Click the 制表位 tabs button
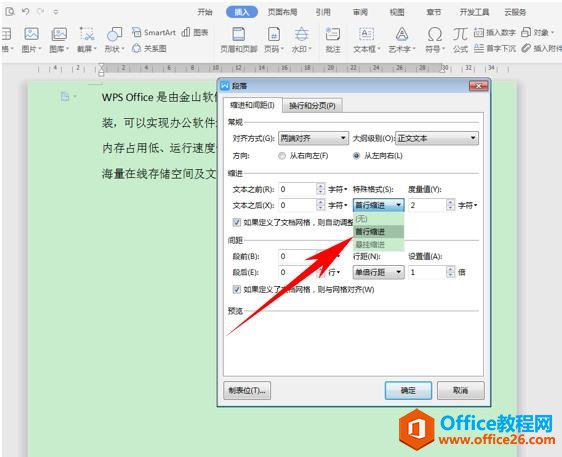The height and width of the screenshot is (457, 562). pyautogui.click(x=247, y=390)
